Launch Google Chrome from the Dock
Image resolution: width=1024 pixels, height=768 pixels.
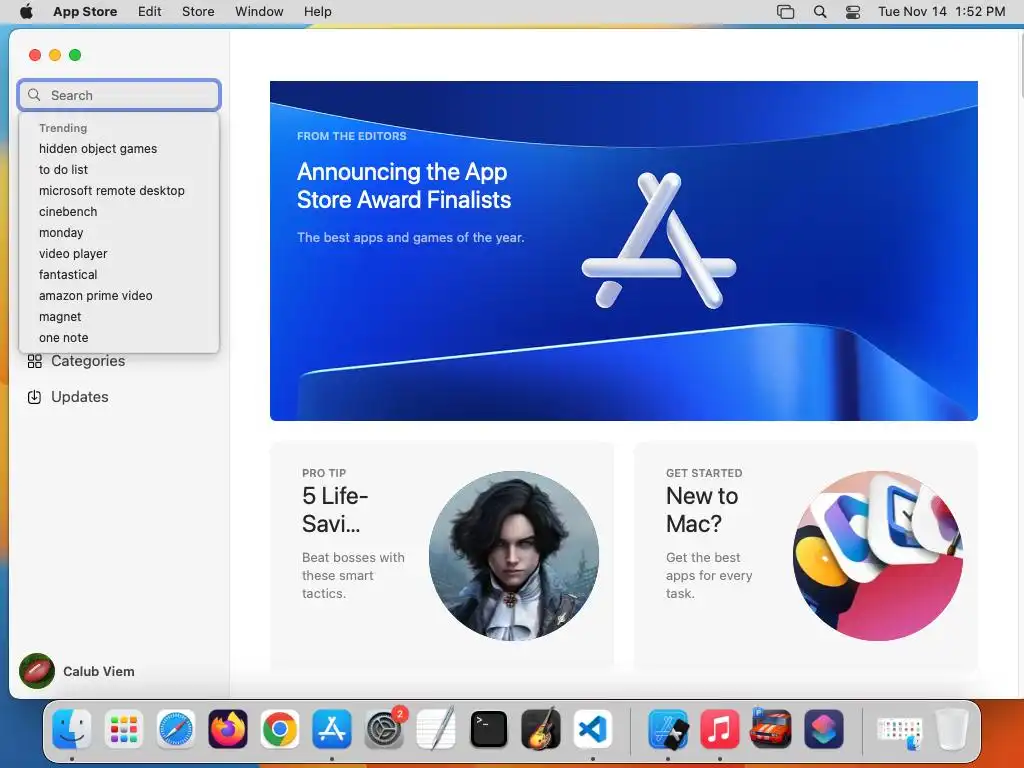coord(280,729)
